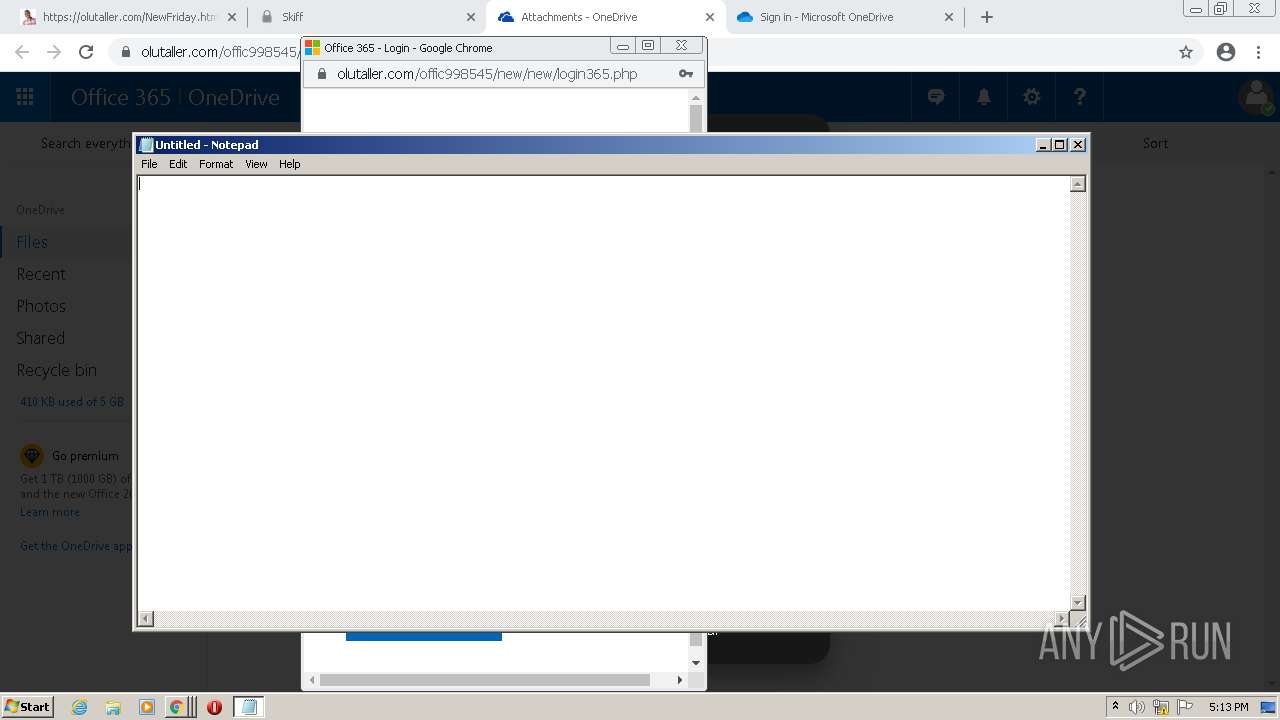Screen dimensions: 1280x720
Task: Click the Chrome taskbar icon
Action: click(x=177, y=707)
